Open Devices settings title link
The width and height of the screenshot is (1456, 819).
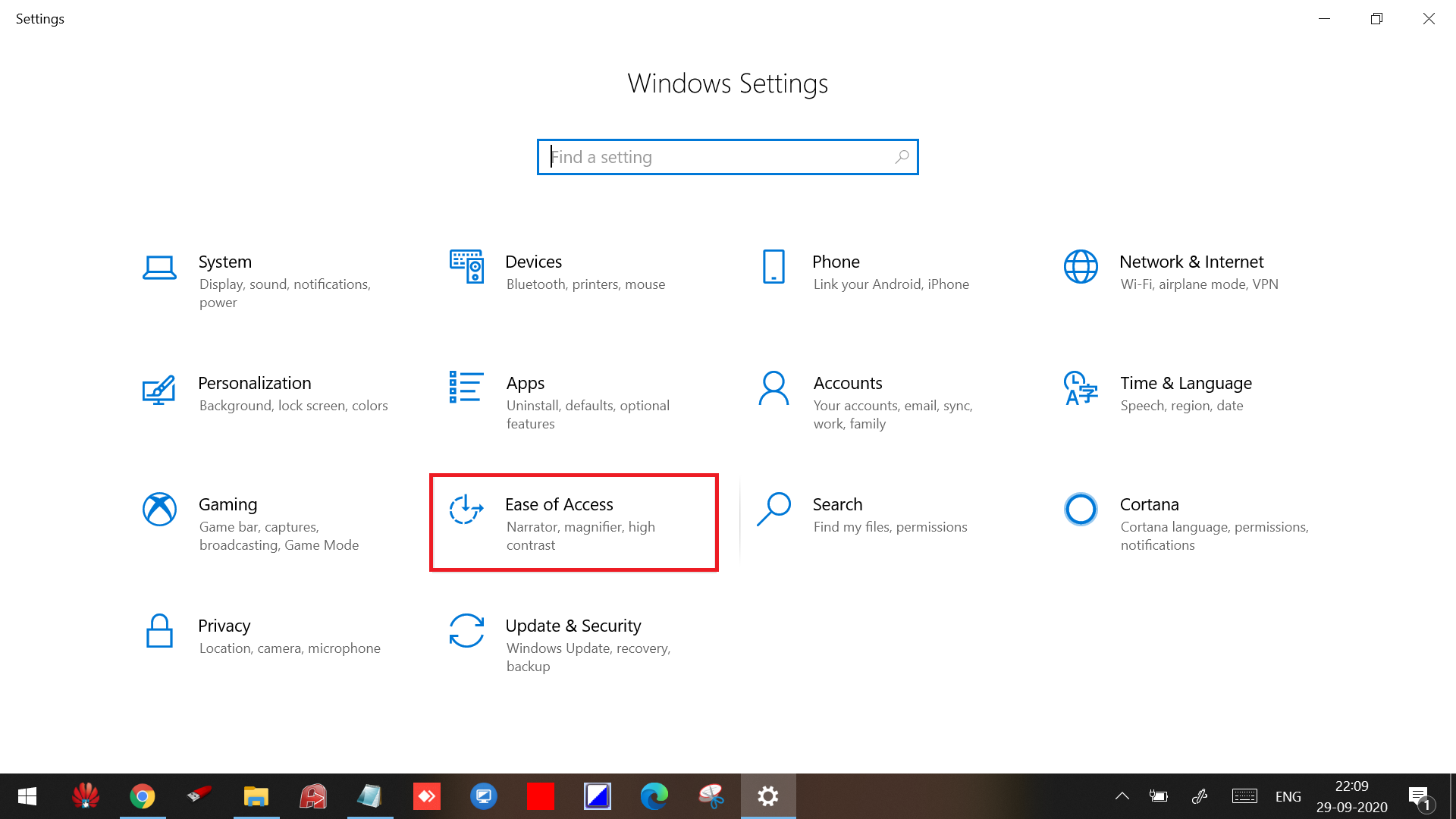534,262
